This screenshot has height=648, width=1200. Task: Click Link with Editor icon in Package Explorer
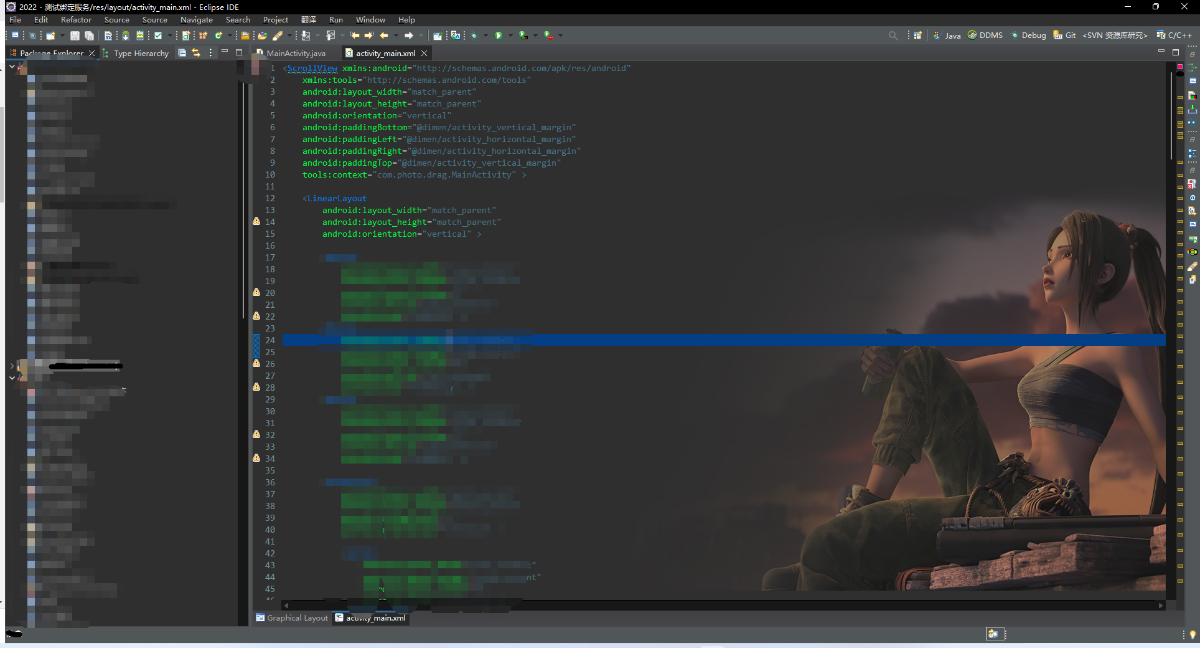[196, 52]
